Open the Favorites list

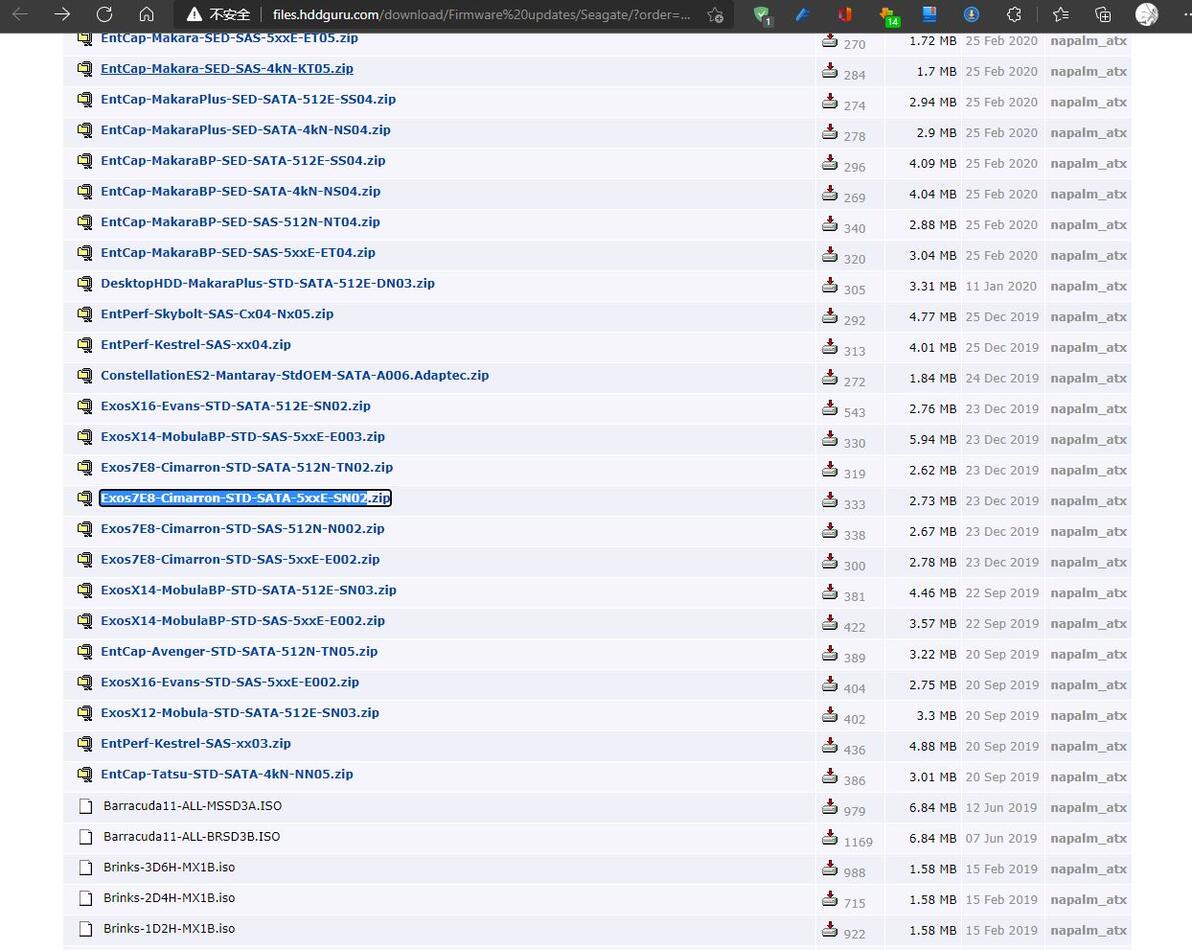1060,14
